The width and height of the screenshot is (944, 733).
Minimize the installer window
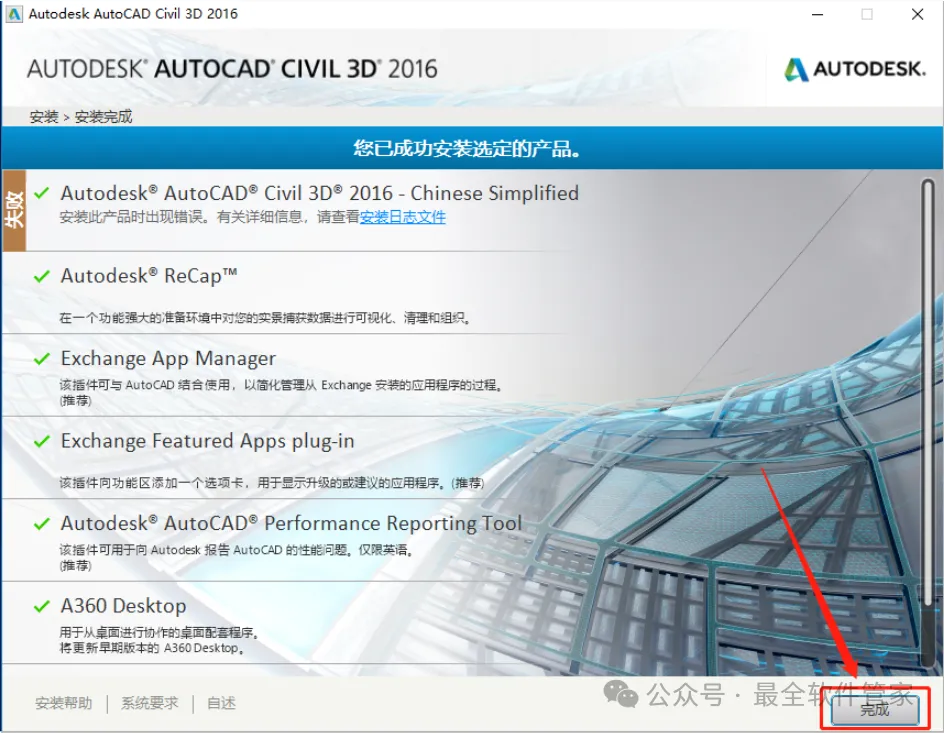pyautogui.click(x=817, y=14)
